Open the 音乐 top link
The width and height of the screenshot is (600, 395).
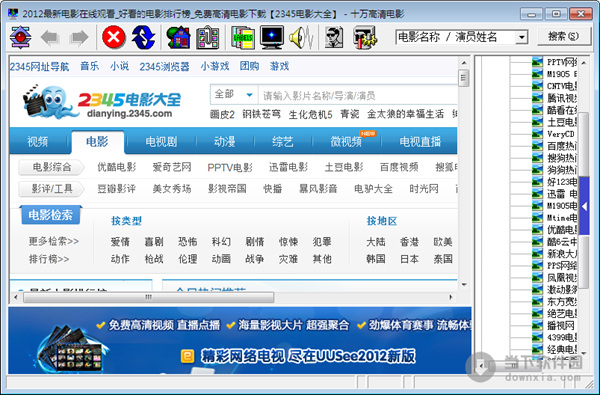[90, 66]
